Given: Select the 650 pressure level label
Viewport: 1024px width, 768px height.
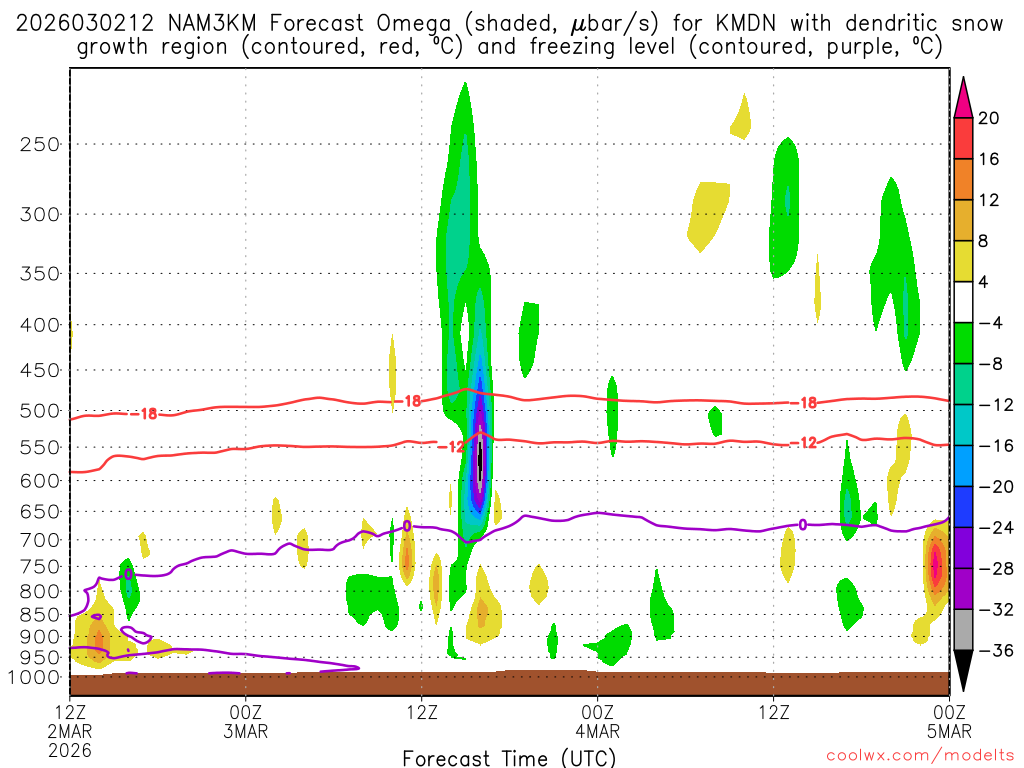Looking at the screenshot, I should [x=40, y=511].
